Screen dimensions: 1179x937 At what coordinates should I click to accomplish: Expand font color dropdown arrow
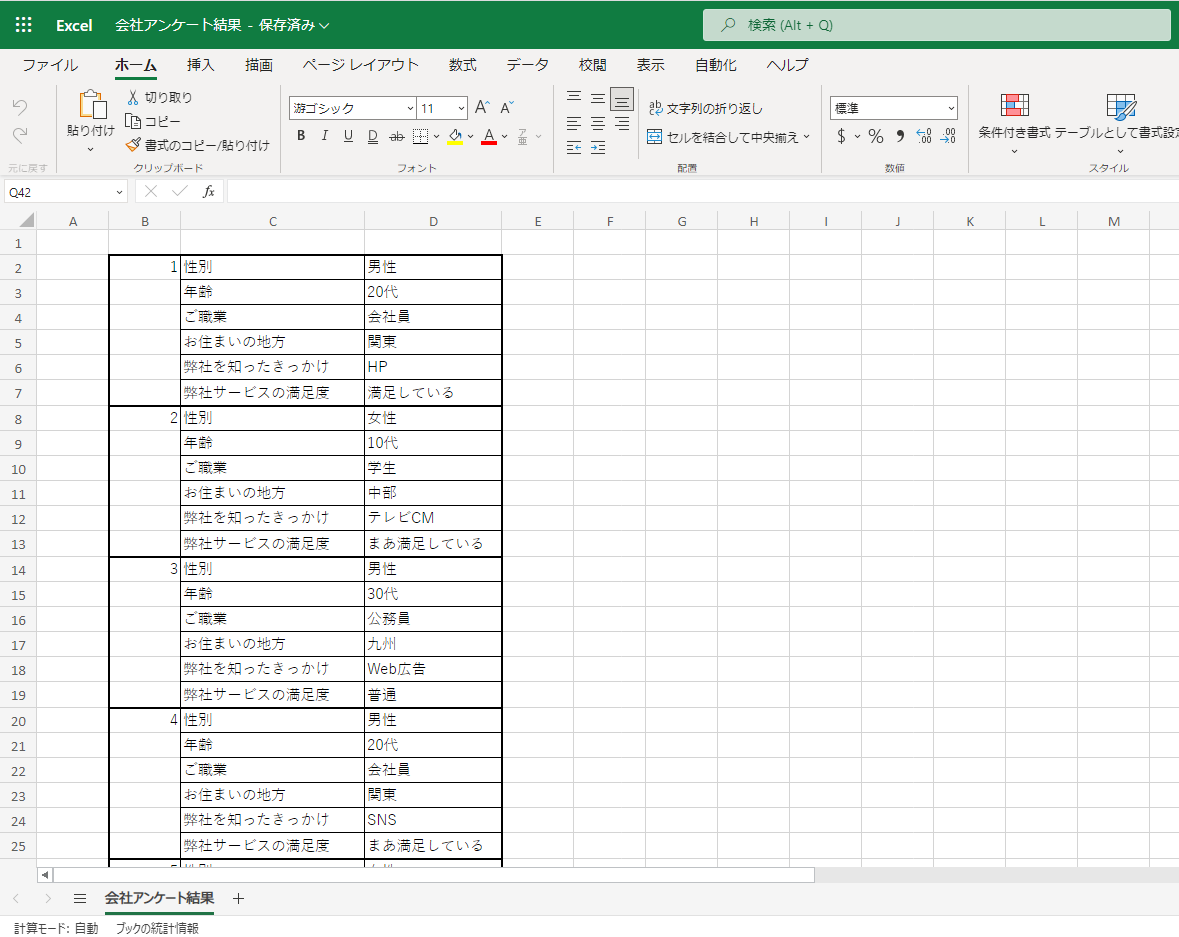click(x=505, y=137)
